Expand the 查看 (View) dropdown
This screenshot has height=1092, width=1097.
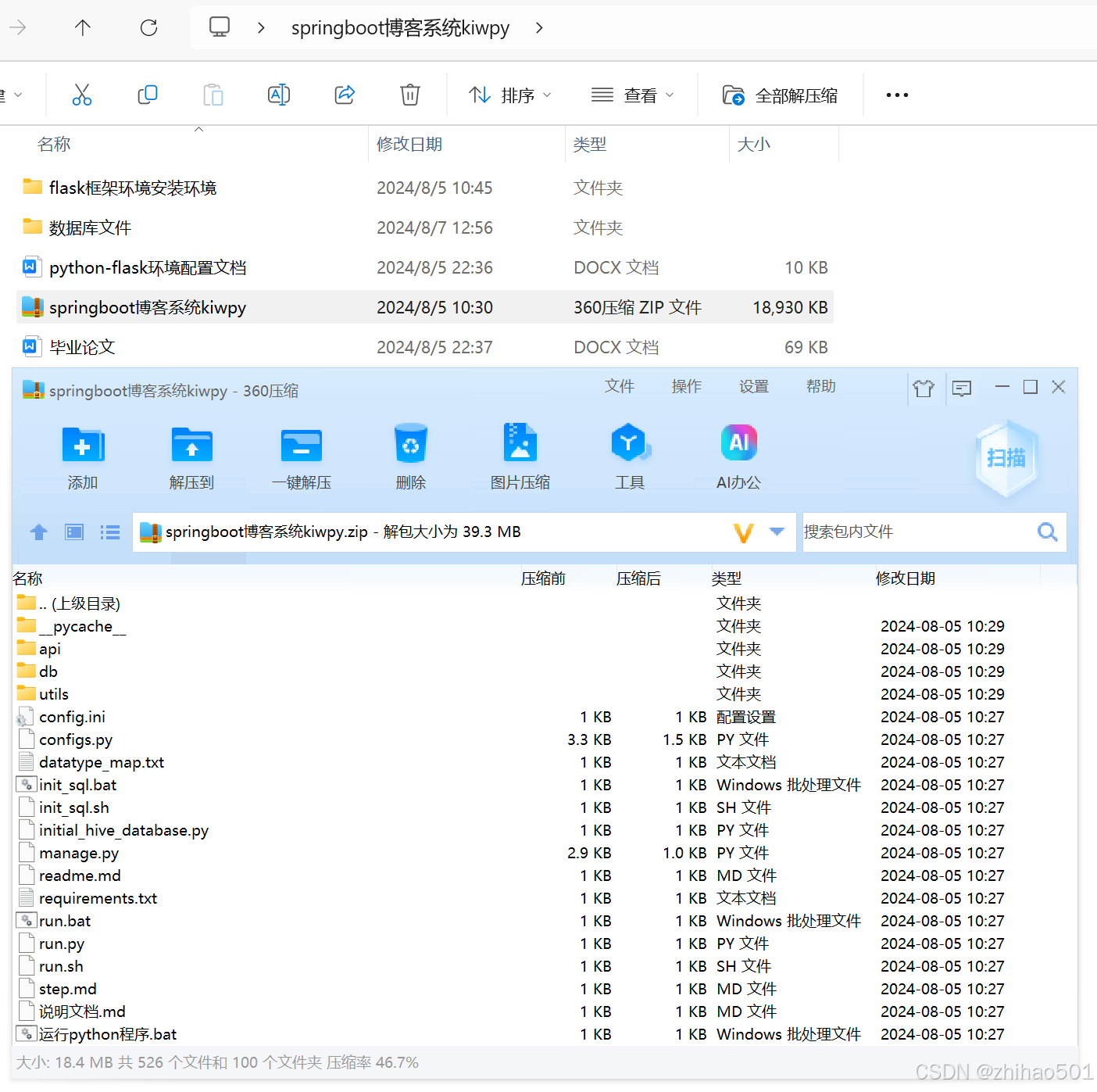click(633, 95)
